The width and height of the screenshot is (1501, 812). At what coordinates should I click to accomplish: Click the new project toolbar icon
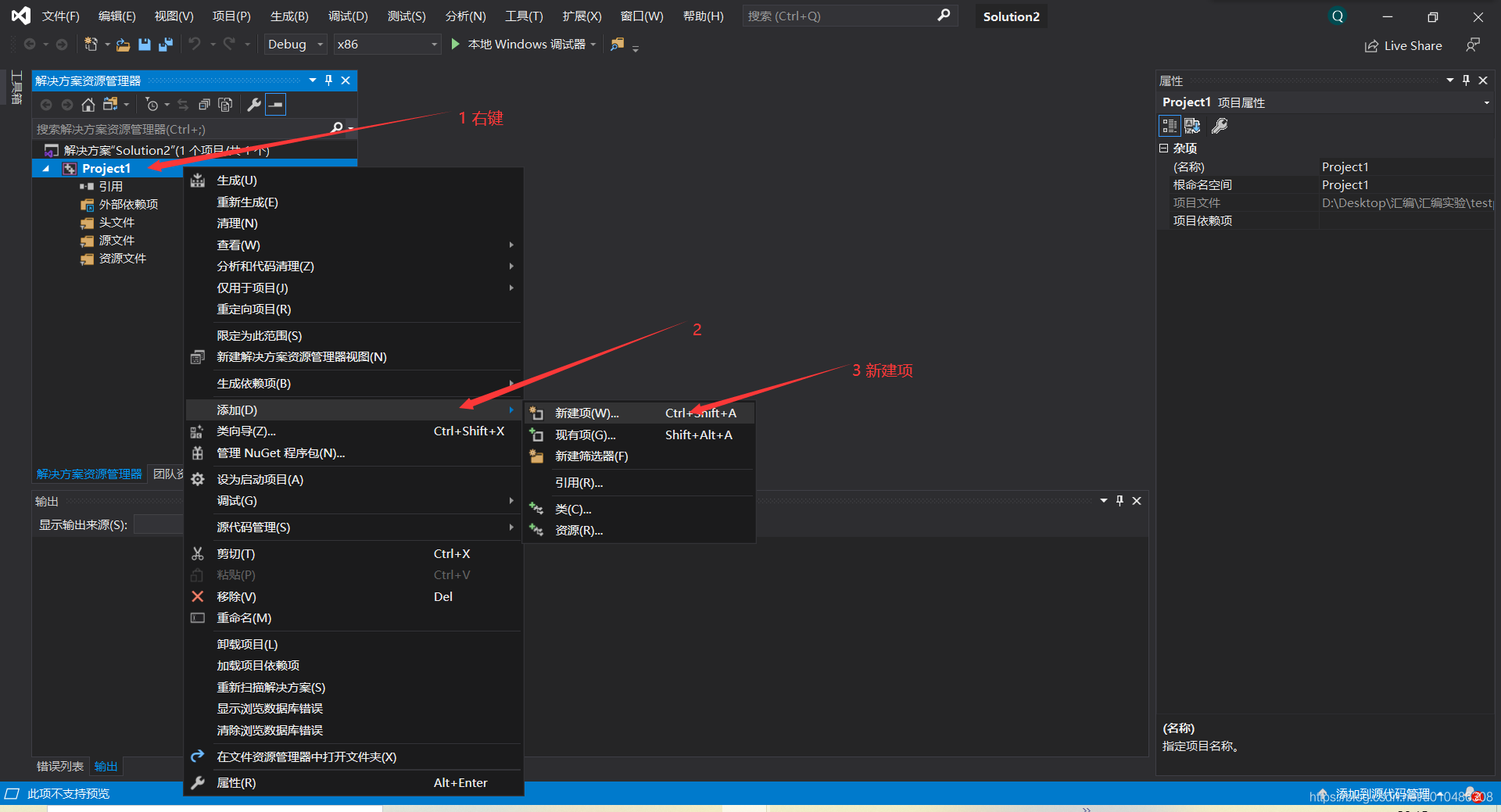(91, 45)
